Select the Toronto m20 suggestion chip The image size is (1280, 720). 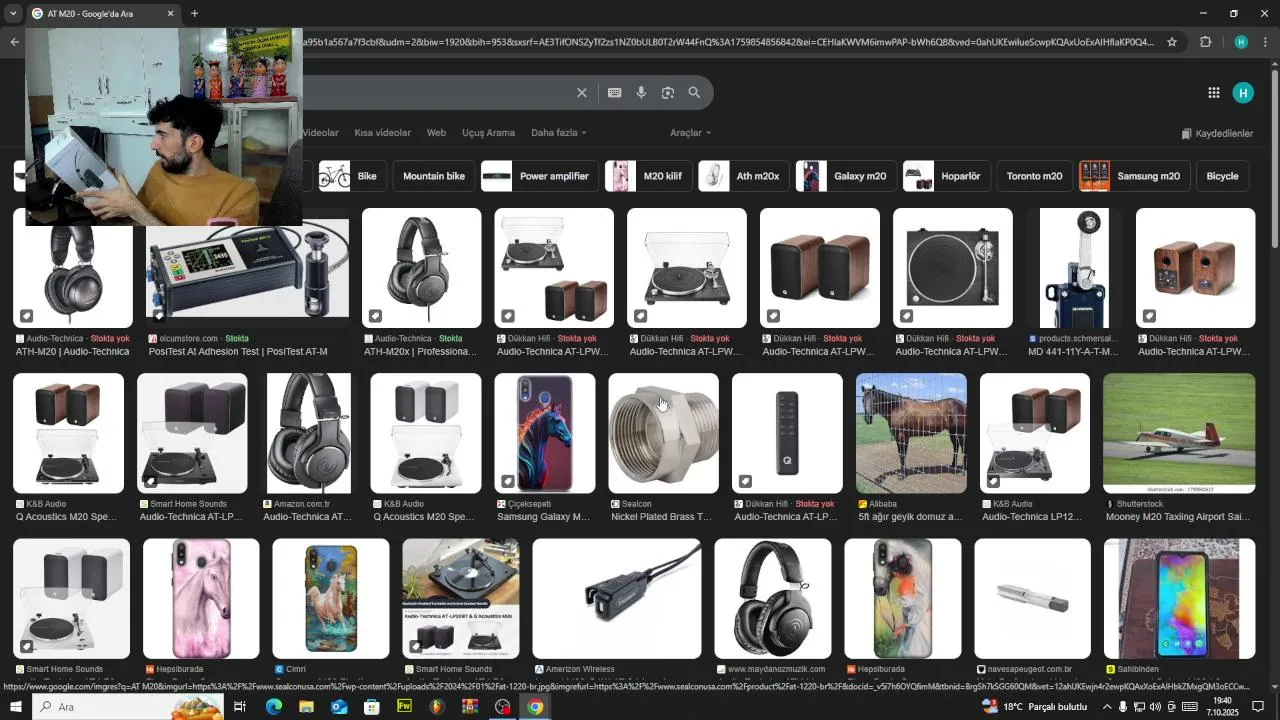[1034, 176]
